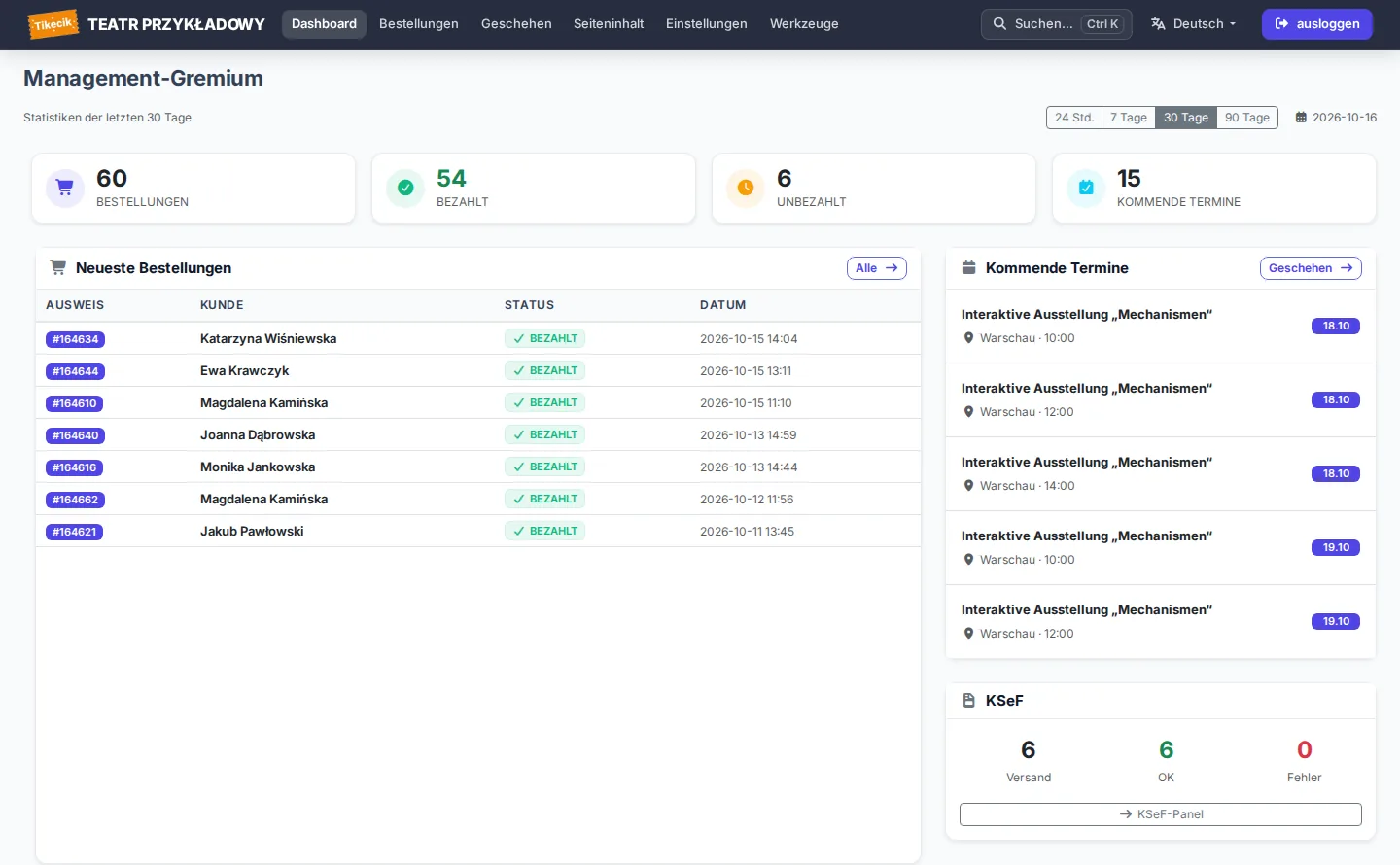This screenshot has height=865, width=1400.
Task: Click the calendar Kommende Termine stat icon
Action: coord(1086,189)
